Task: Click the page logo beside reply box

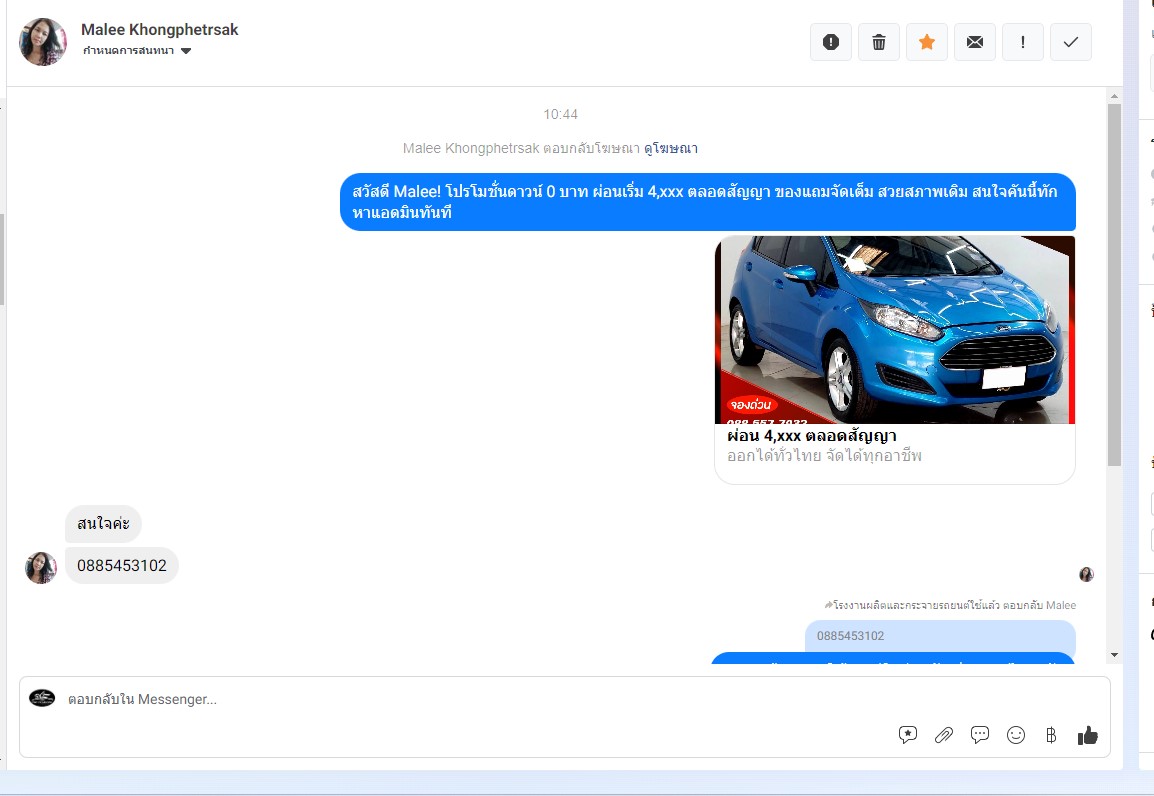Action: click(42, 698)
